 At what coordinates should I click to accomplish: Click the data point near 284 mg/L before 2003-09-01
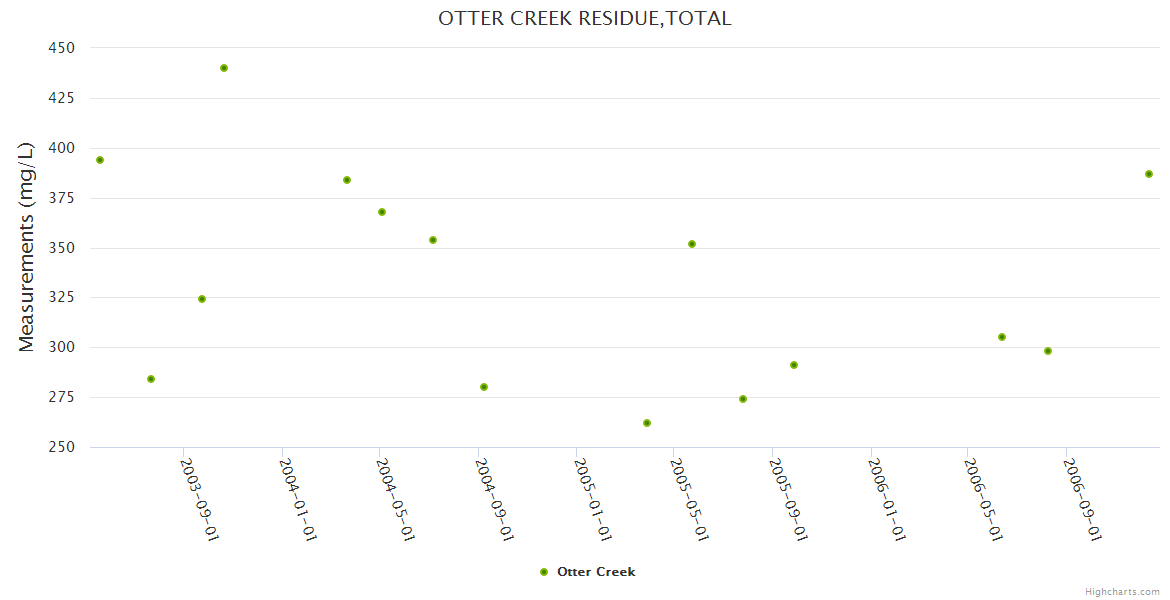click(151, 379)
